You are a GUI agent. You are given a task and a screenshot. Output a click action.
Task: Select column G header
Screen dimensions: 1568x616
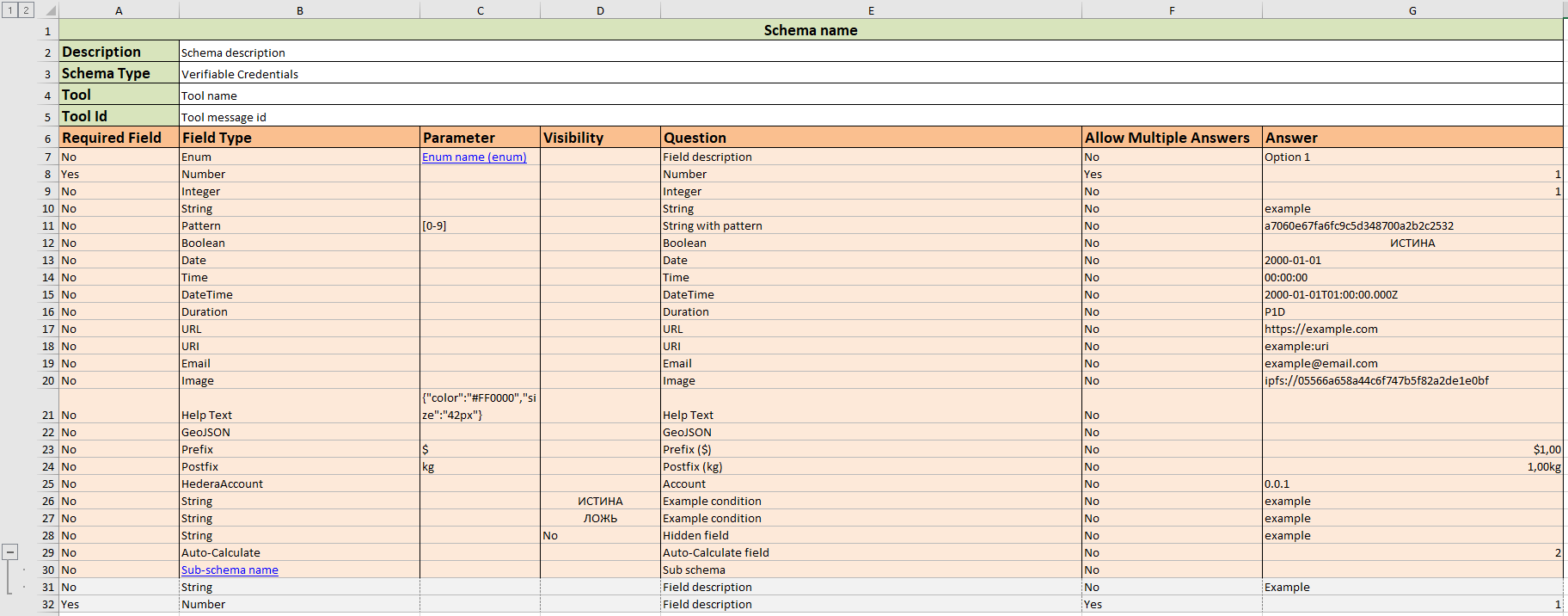(1412, 10)
